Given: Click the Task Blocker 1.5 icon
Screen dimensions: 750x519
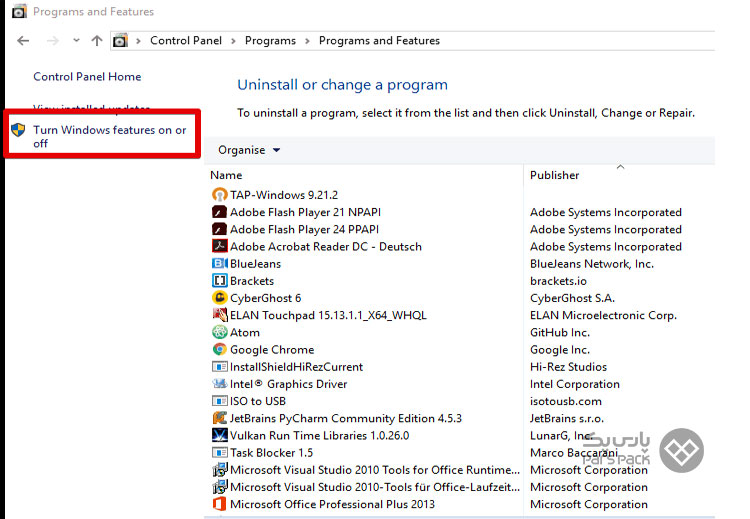Looking at the screenshot, I should (x=219, y=453).
